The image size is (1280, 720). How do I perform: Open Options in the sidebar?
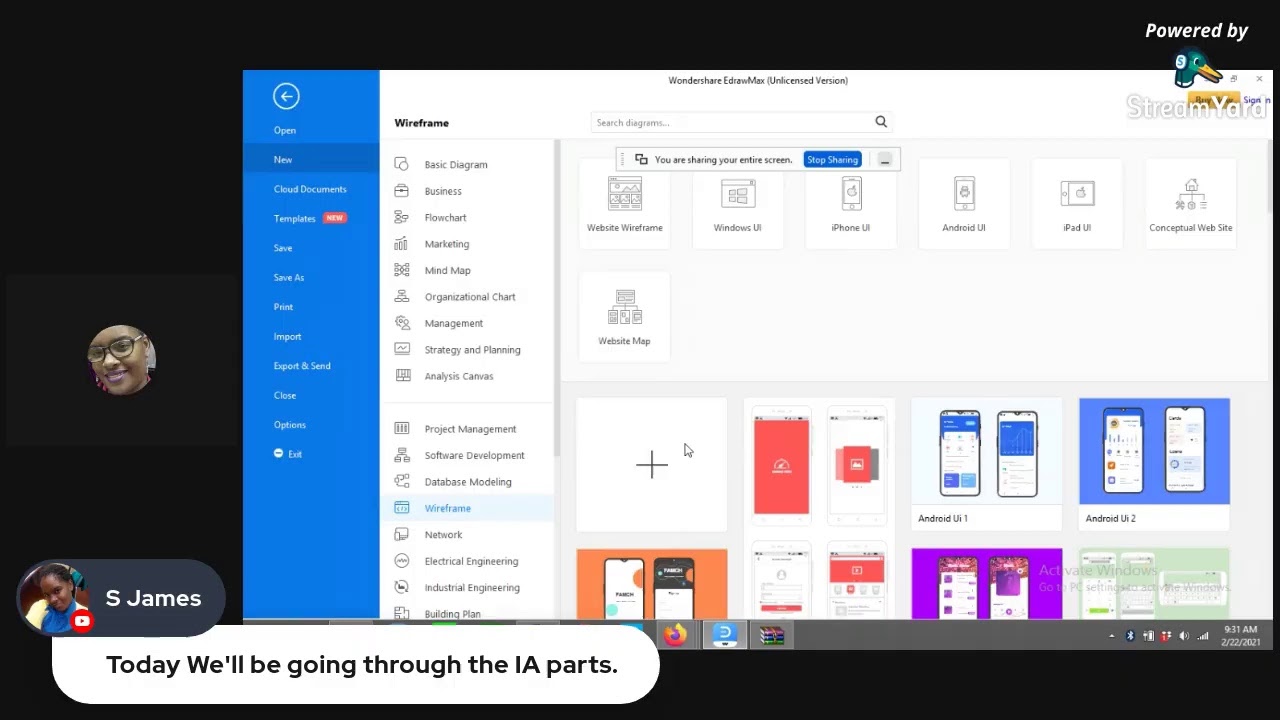290,425
